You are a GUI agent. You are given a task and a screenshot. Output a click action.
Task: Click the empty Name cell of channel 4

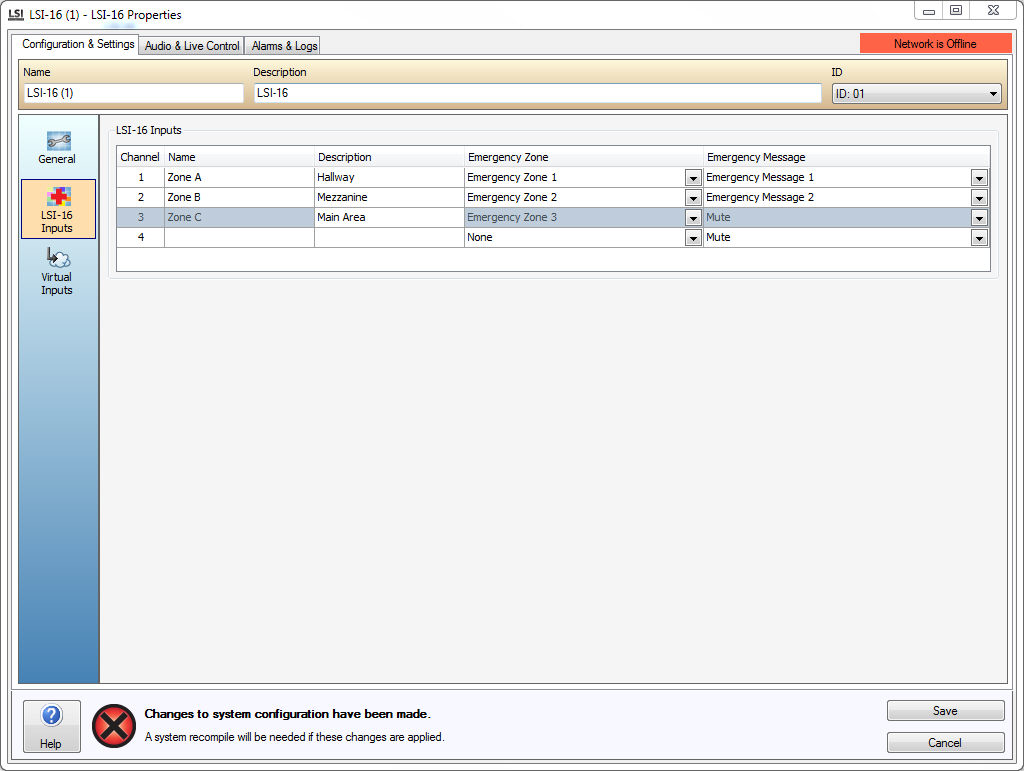(x=239, y=238)
